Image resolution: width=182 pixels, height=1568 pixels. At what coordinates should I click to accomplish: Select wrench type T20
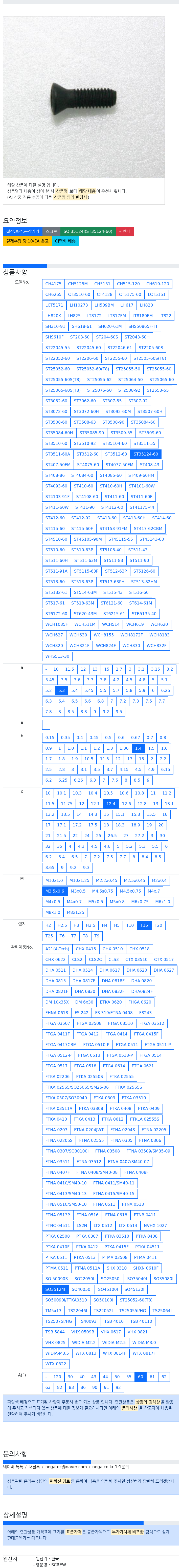[158, 925]
